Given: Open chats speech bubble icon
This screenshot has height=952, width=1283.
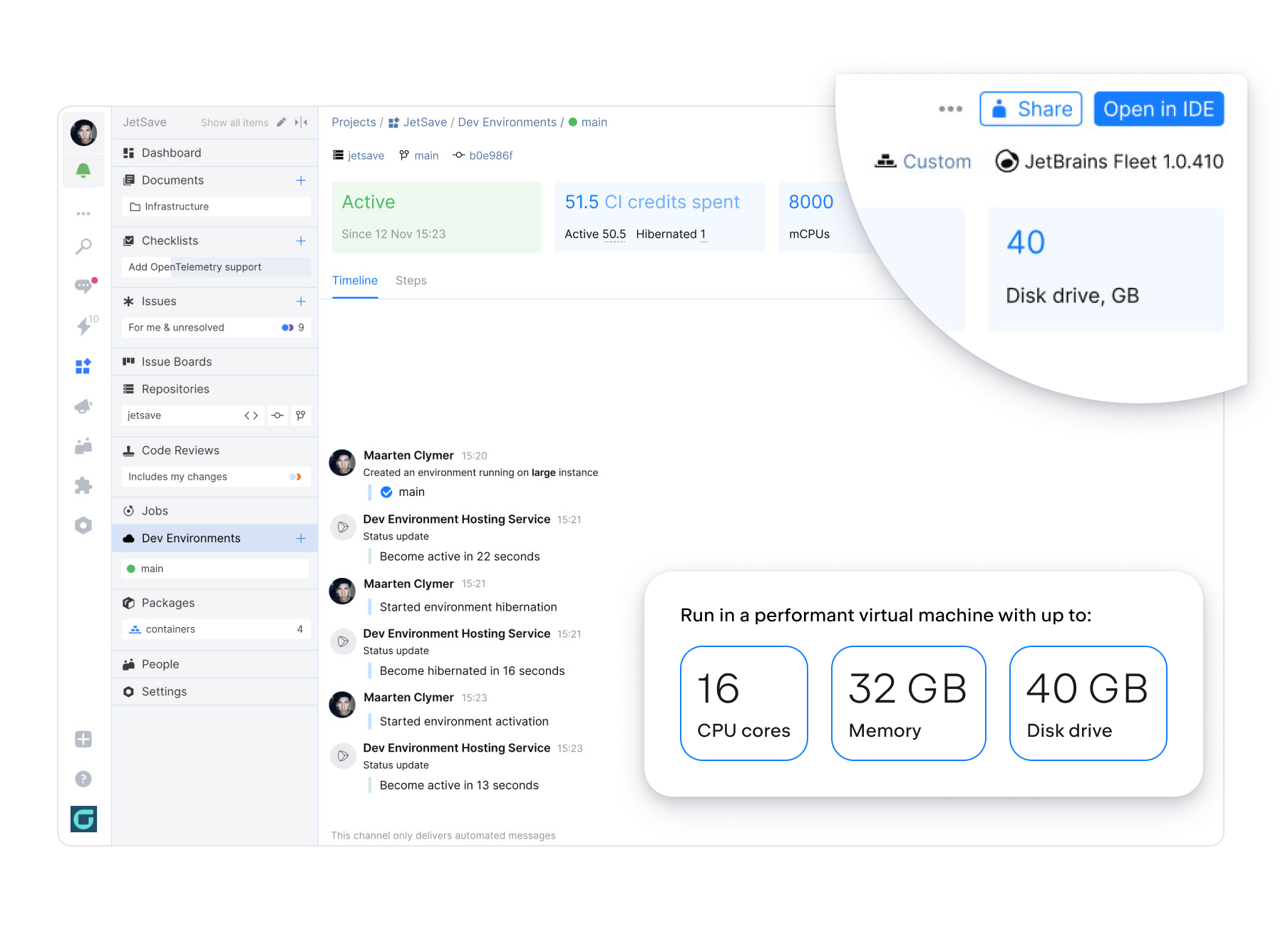Looking at the screenshot, I should point(83,286).
